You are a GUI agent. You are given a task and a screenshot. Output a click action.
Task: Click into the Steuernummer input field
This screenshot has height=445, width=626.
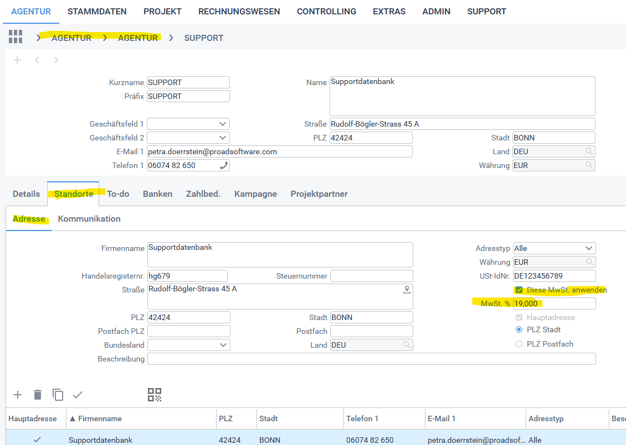pyautogui.click(x=371, y=276)
